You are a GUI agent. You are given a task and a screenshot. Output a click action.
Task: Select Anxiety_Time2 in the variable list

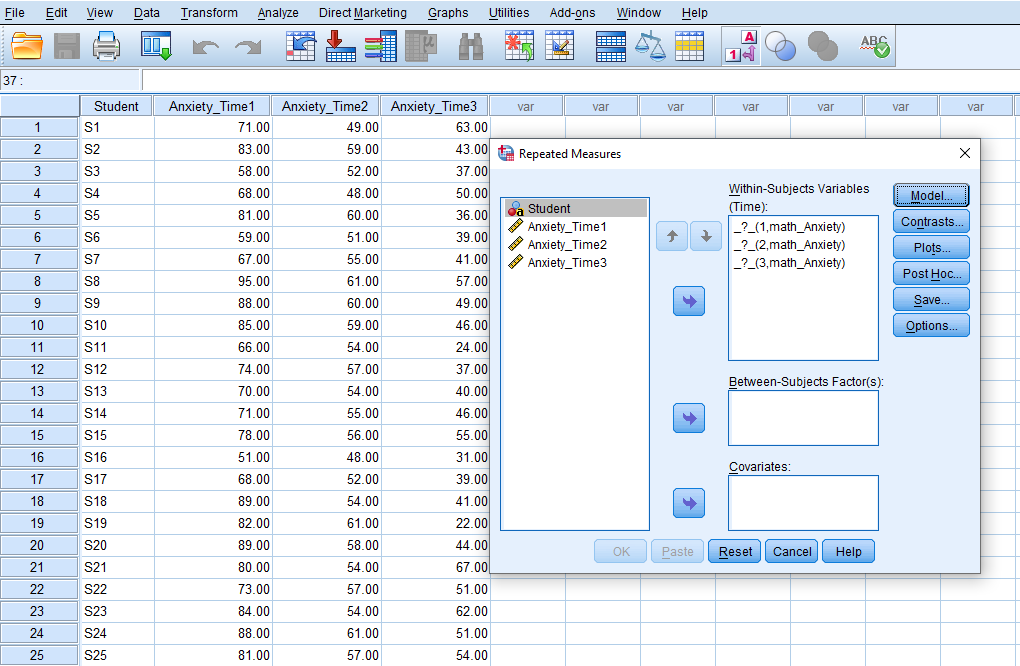pyautogui.click(x=576, y=245)
